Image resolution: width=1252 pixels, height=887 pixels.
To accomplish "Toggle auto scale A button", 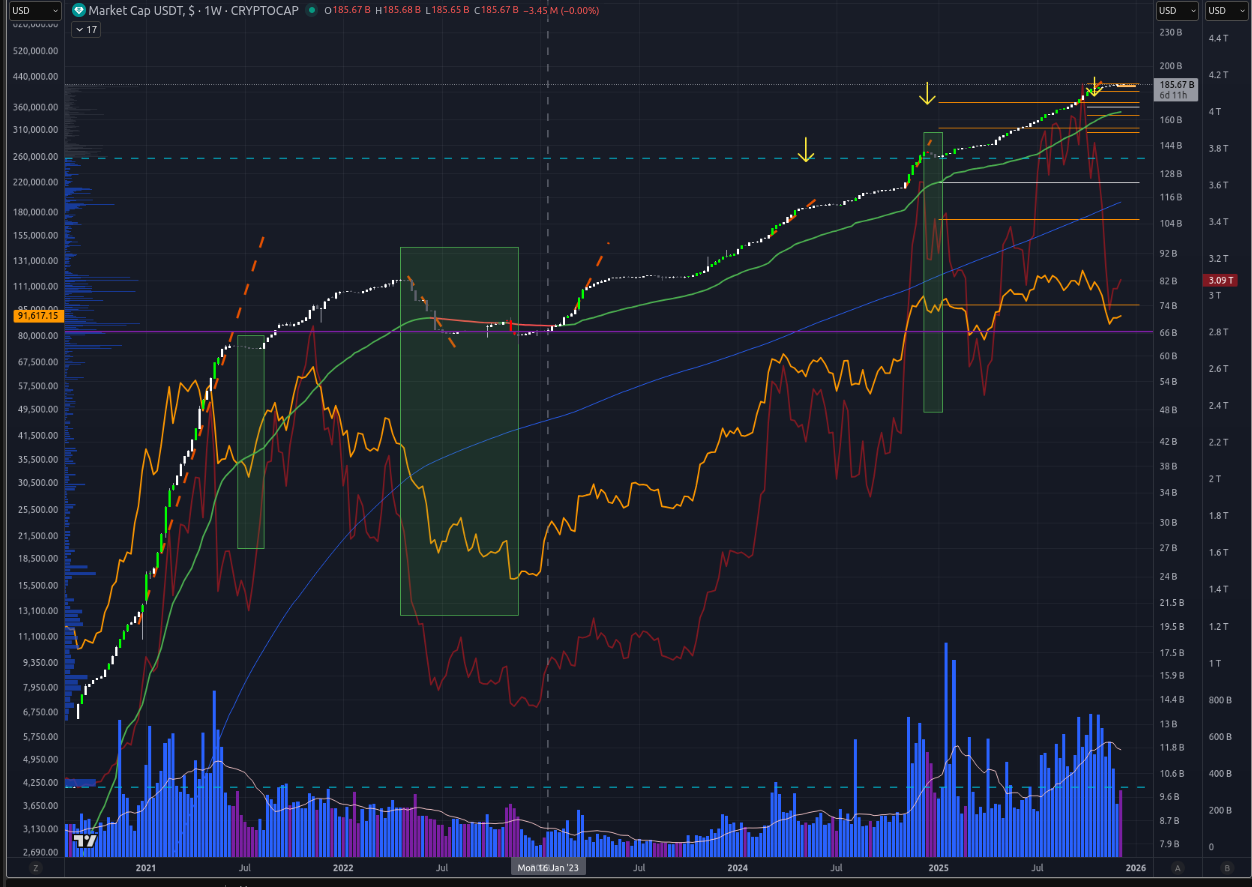I will (x=1177, y=868).
